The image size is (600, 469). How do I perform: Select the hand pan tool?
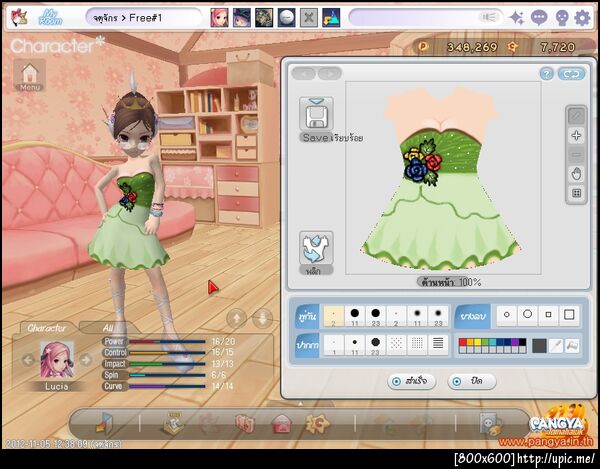(x=576, y=174)
